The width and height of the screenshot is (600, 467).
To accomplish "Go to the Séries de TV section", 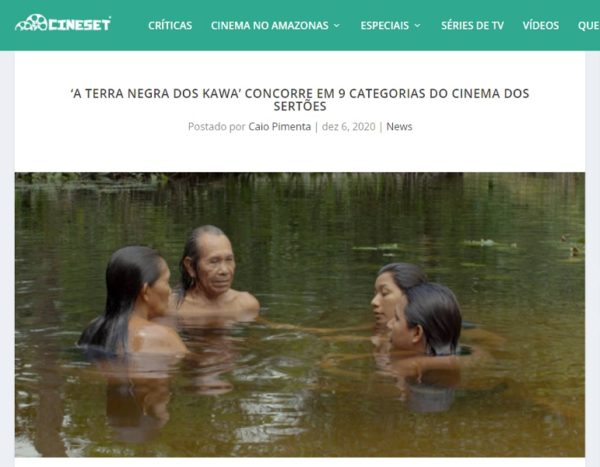I will (472, 26).
